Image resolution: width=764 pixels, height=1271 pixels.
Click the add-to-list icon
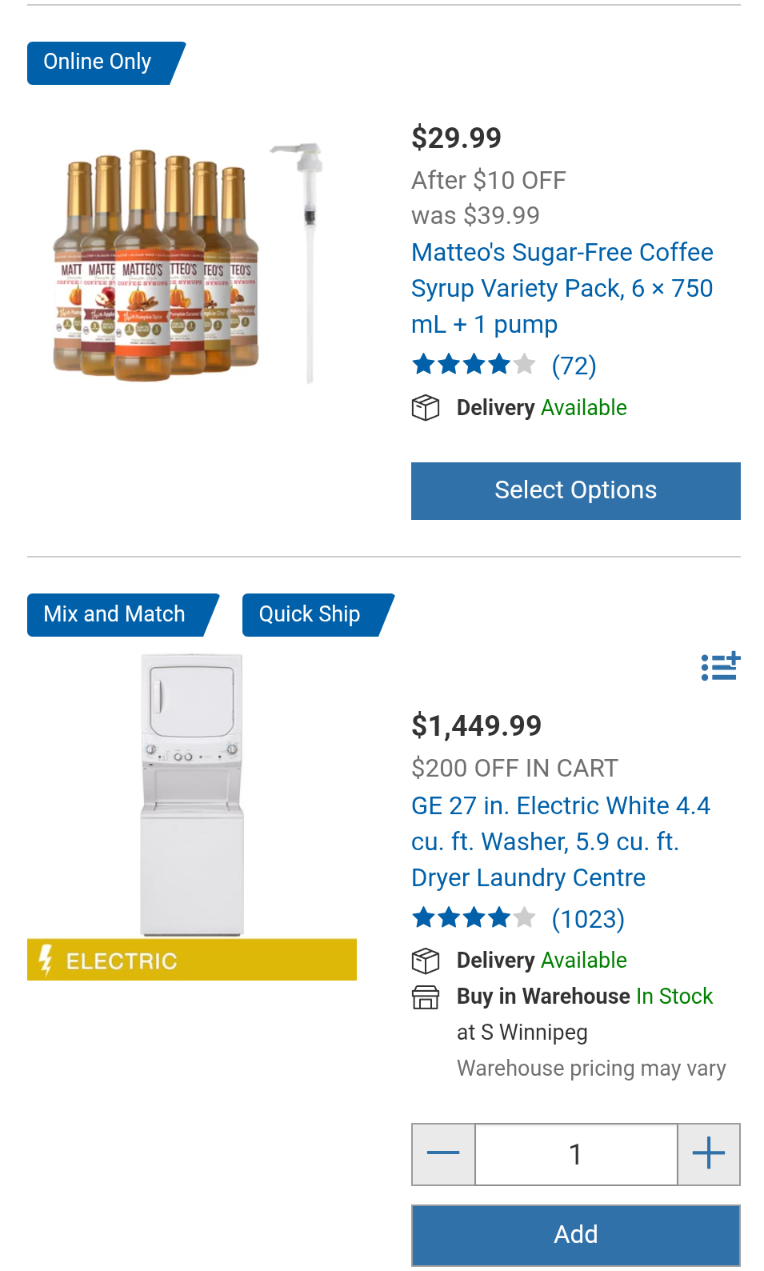point(720,666)
